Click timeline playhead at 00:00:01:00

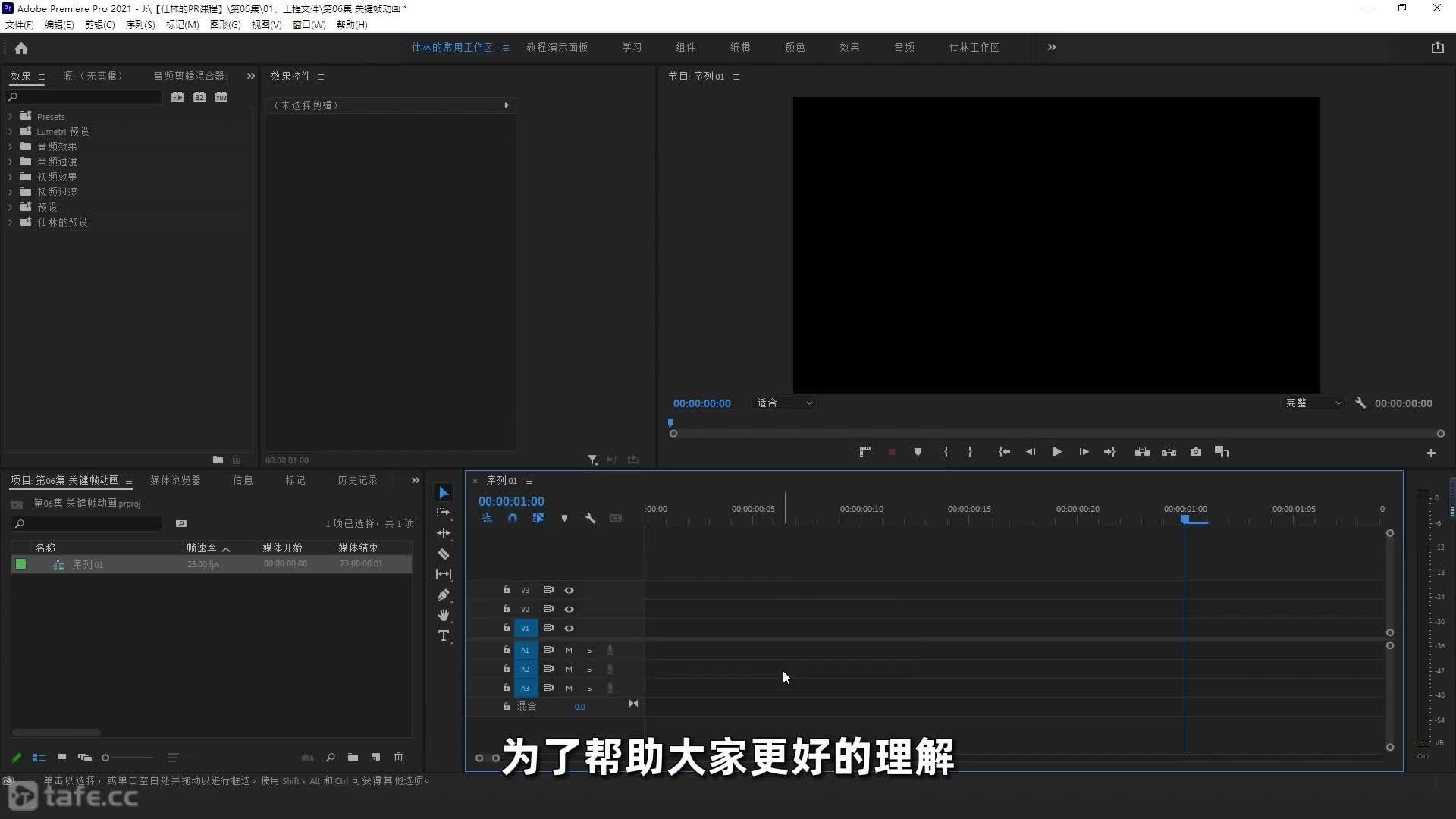click(1185, 519)
